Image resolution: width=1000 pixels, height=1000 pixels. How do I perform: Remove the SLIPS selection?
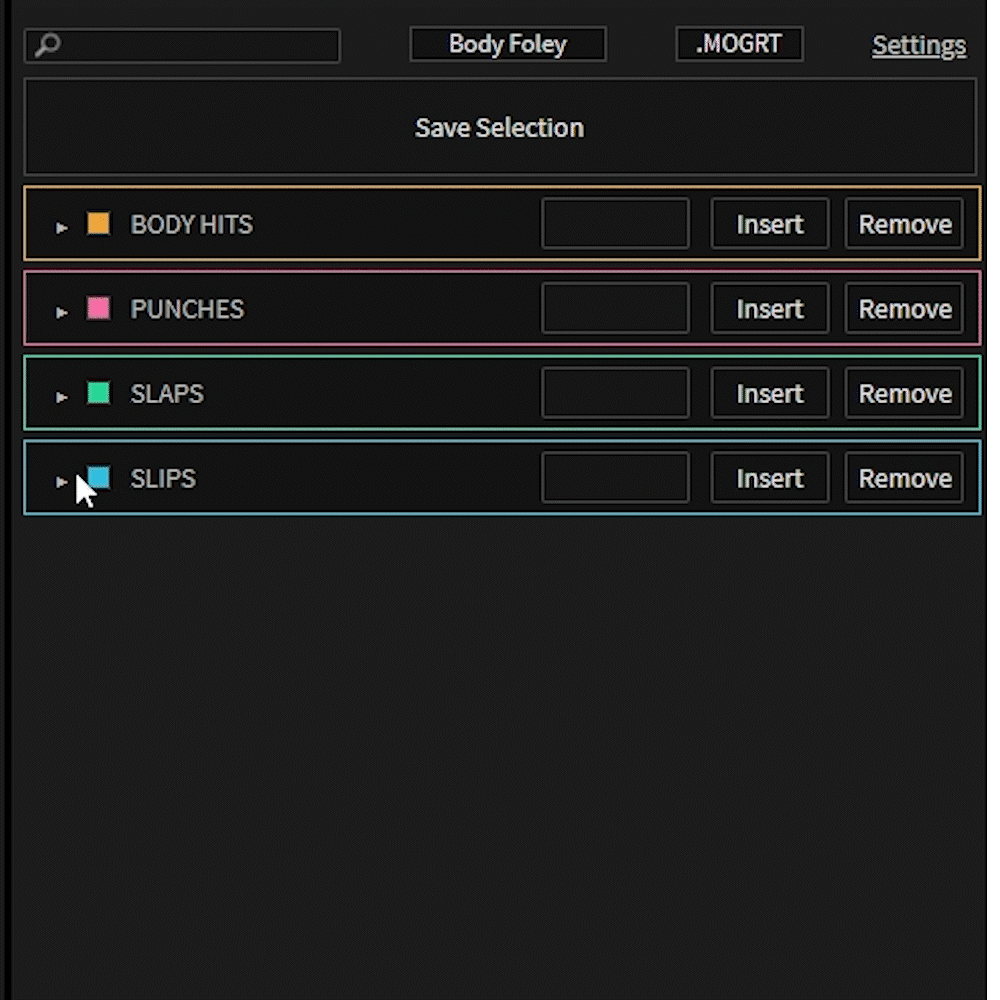click(904, 478)
